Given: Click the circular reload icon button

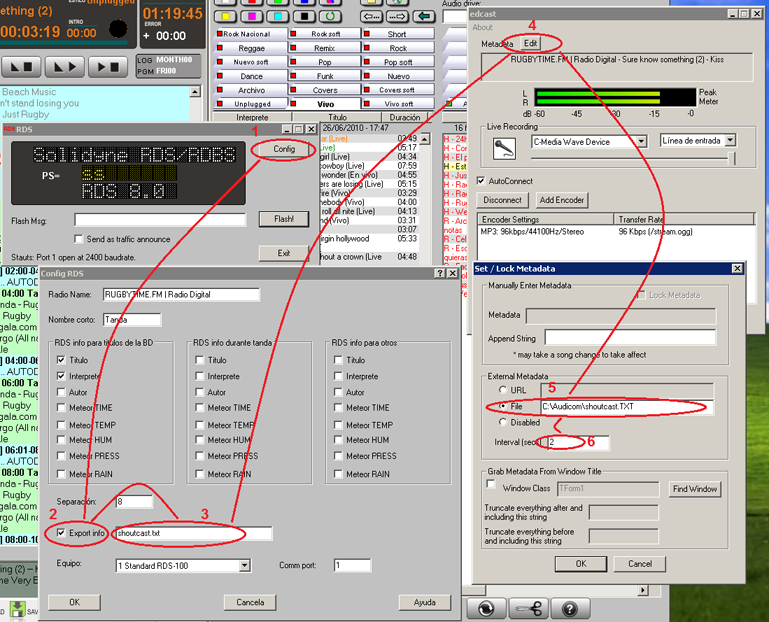Looking at the screenshot, I should pos(486,609).
